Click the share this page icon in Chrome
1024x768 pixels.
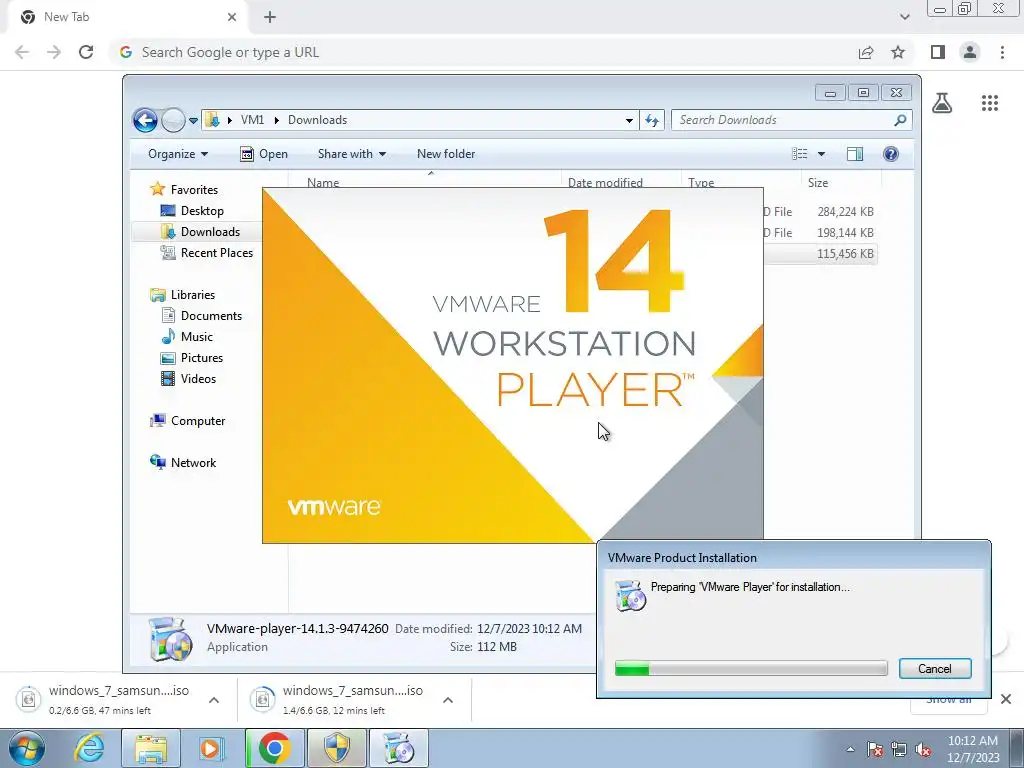pos(866,52)
